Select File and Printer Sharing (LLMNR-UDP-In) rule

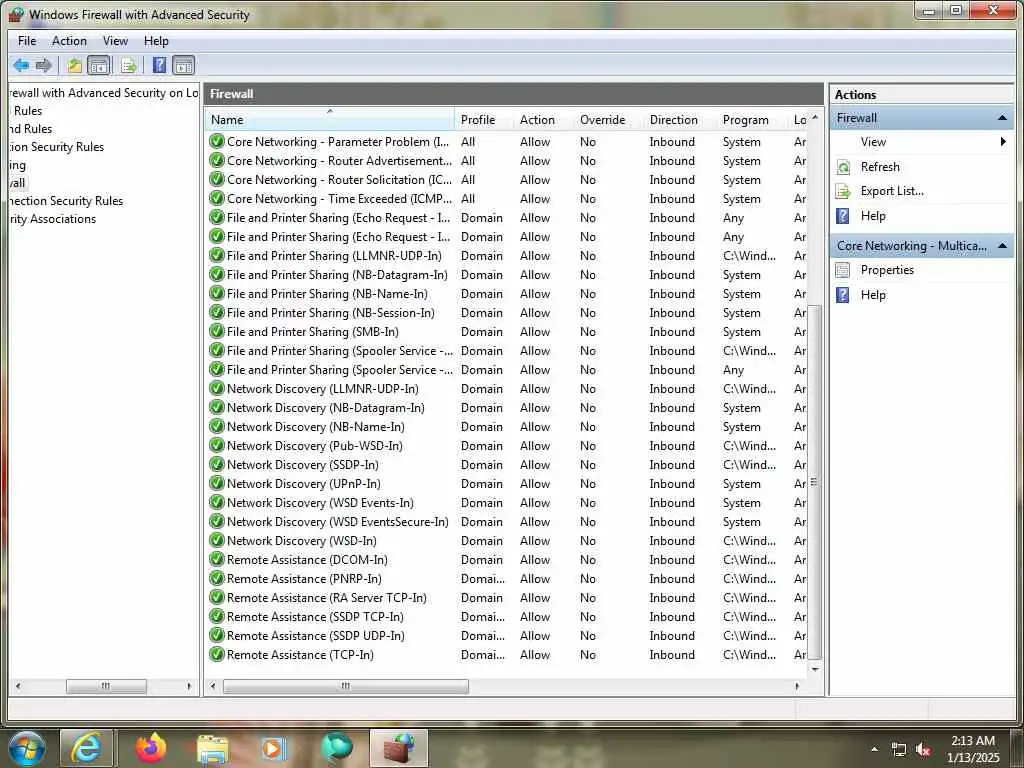point(334,256)
